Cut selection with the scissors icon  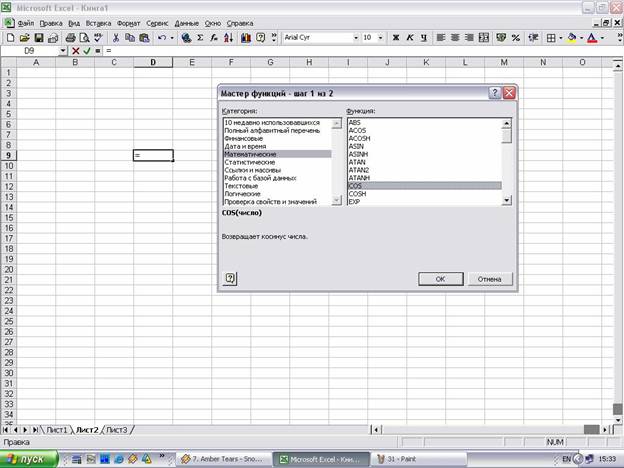(116, 38)
